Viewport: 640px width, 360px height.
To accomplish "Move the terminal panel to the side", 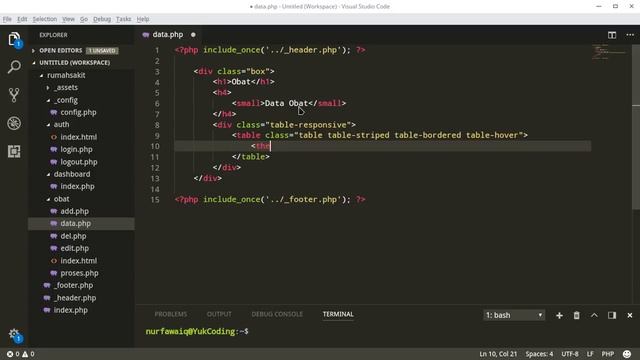I will pos(611,316).
